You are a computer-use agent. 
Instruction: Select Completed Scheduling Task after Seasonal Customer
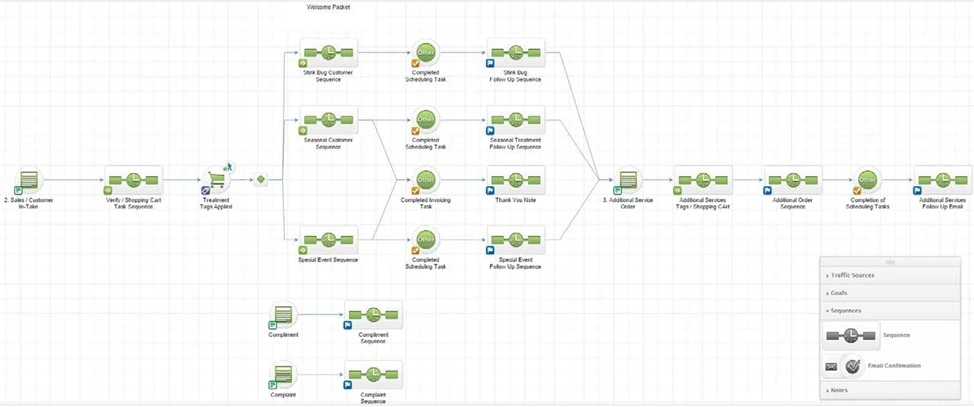426,120
